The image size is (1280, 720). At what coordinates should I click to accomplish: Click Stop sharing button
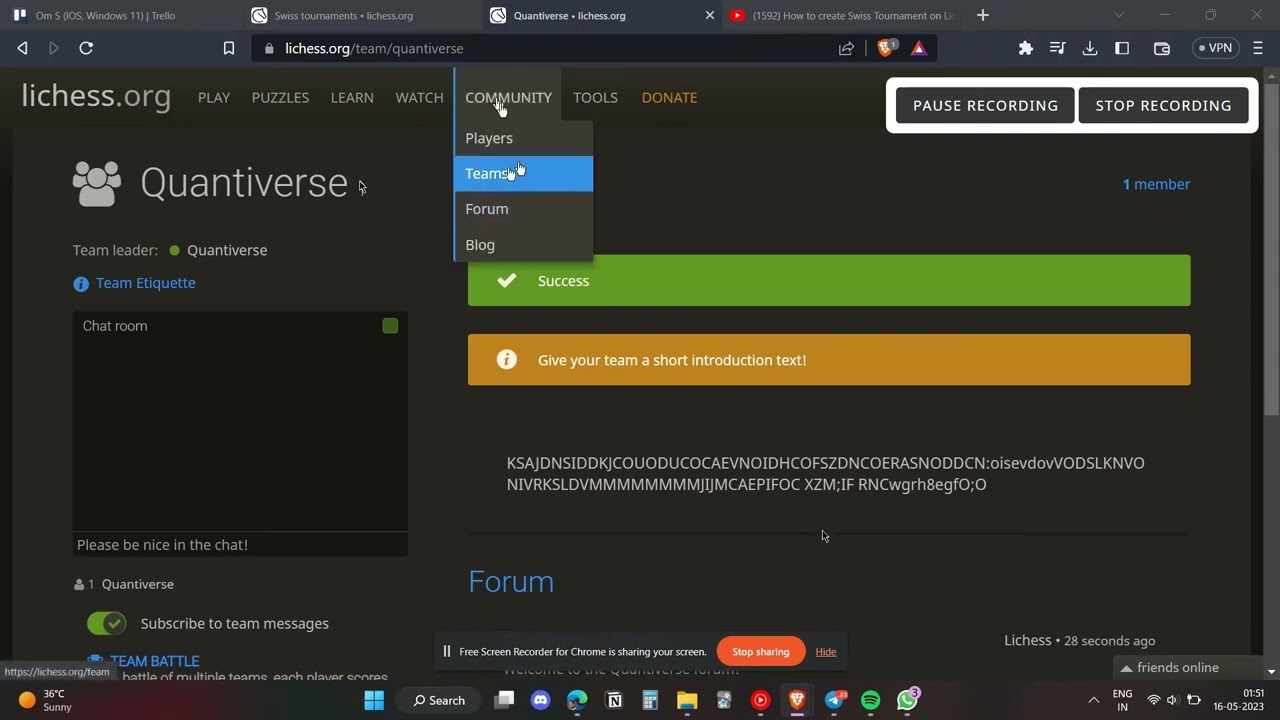coord(760,652)
